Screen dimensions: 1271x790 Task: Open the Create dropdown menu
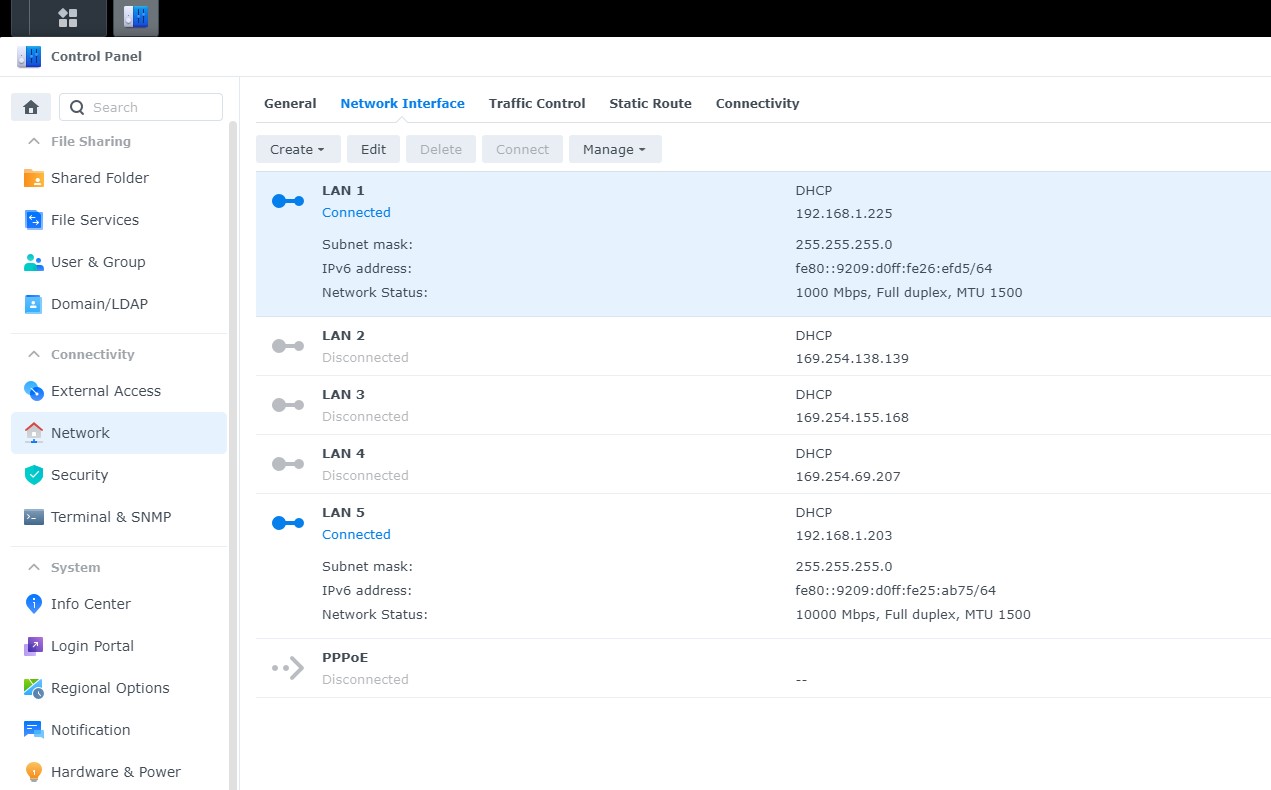297,149
